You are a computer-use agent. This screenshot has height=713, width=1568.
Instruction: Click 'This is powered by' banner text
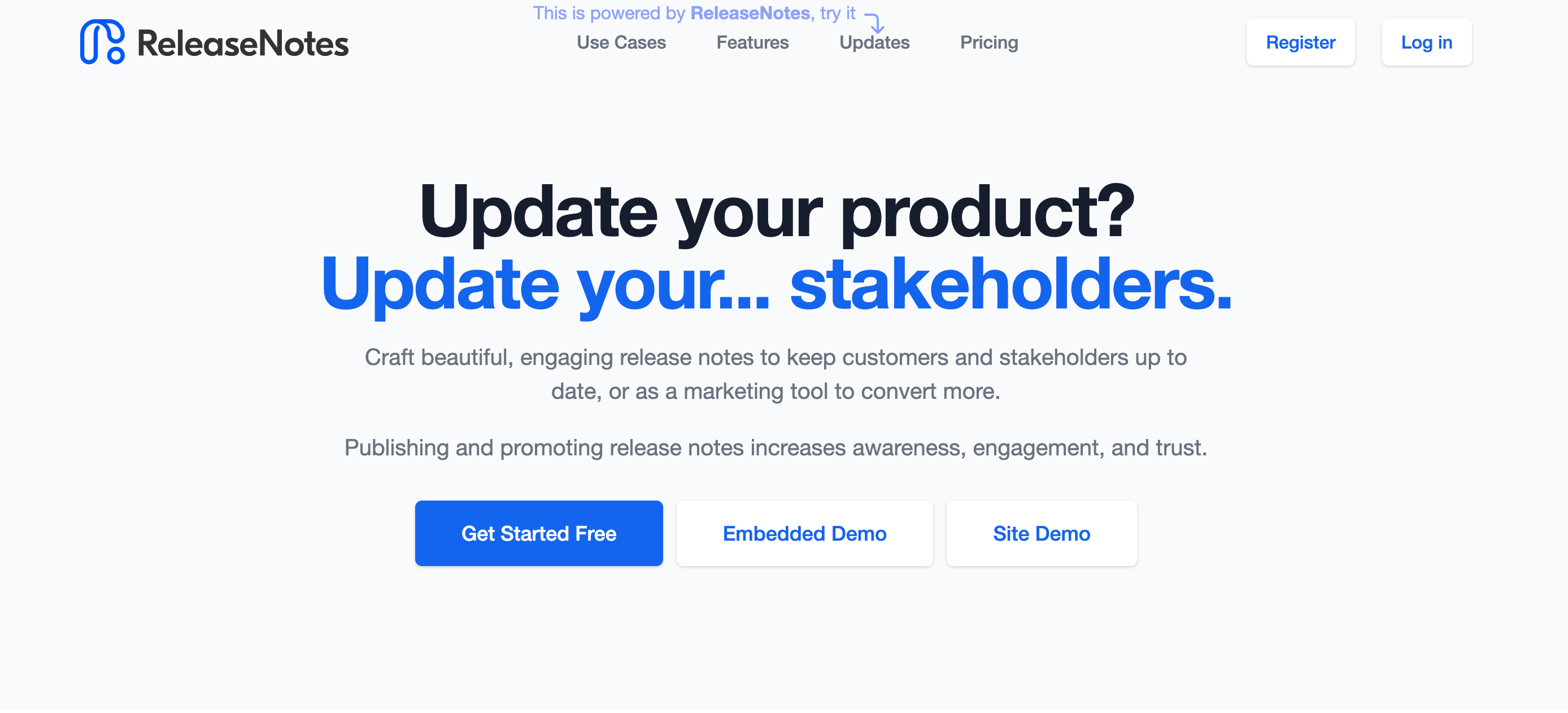[609, 13]
